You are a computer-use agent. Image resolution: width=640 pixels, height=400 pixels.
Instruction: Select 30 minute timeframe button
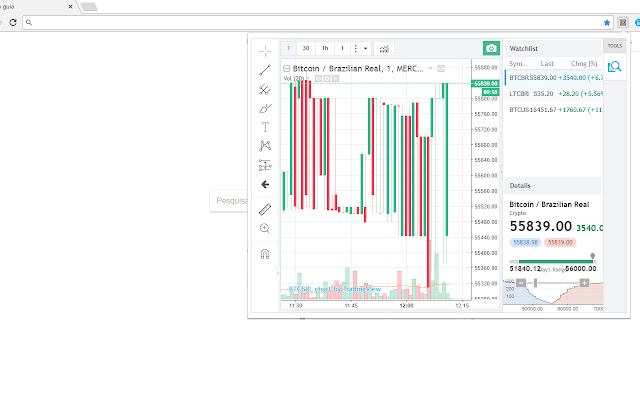[306, 48]
